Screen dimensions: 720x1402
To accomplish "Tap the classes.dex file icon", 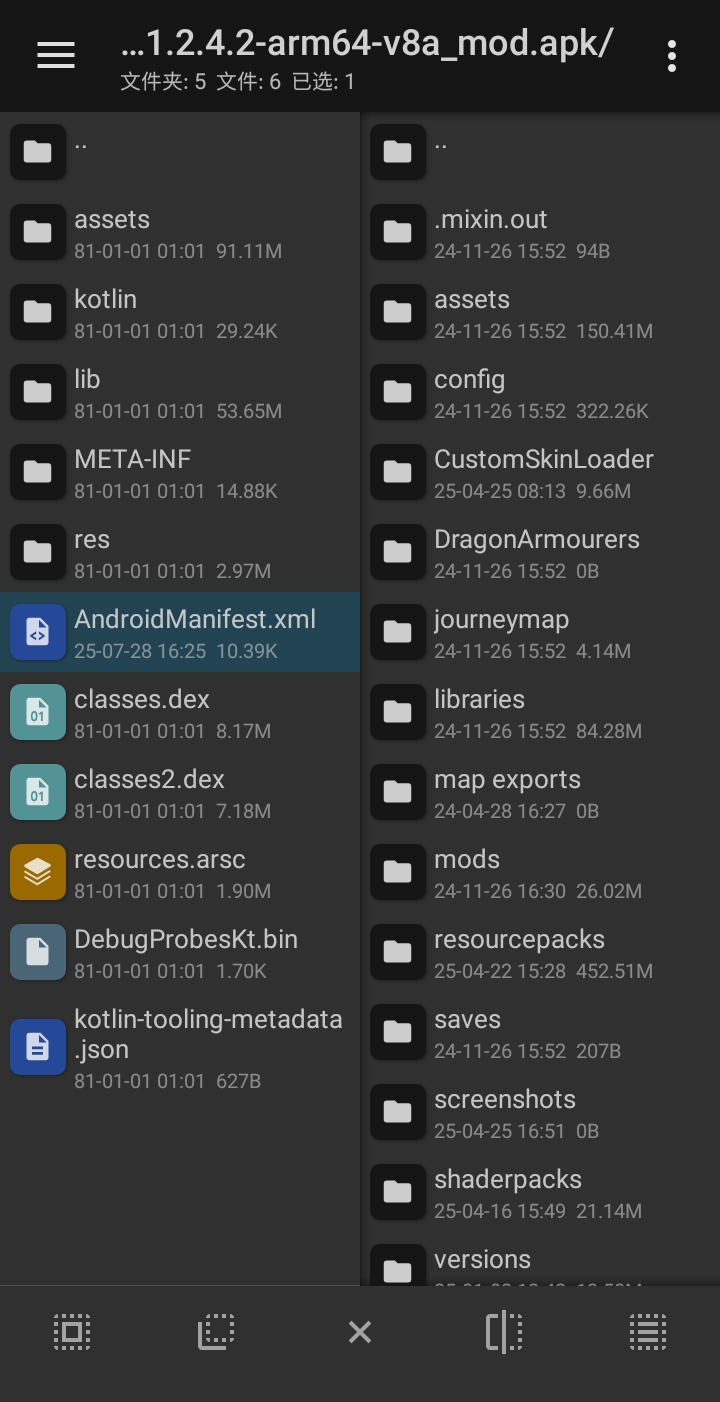I will tap(38, 712).
